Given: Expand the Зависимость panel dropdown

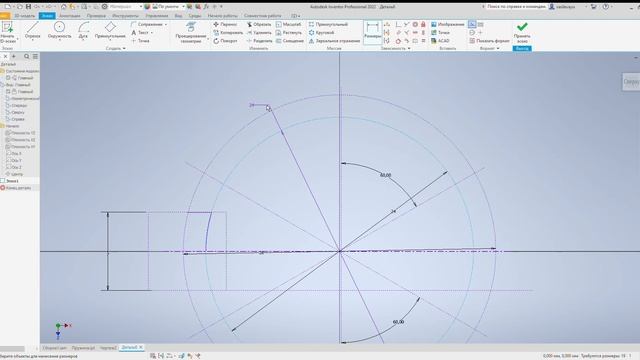Looking at the screenshot, I should pos(396,48).
